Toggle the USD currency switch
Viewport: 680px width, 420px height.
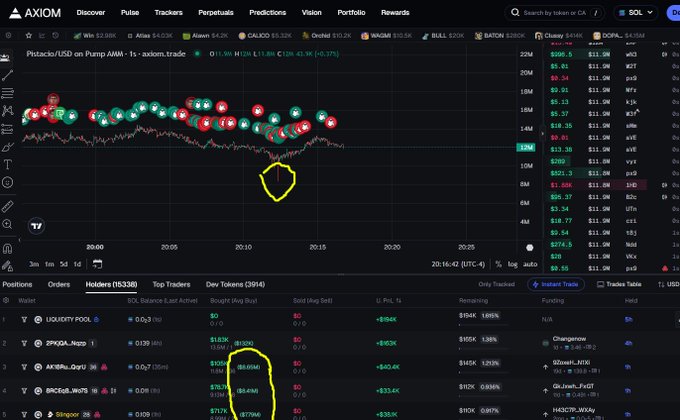(668, 284)
